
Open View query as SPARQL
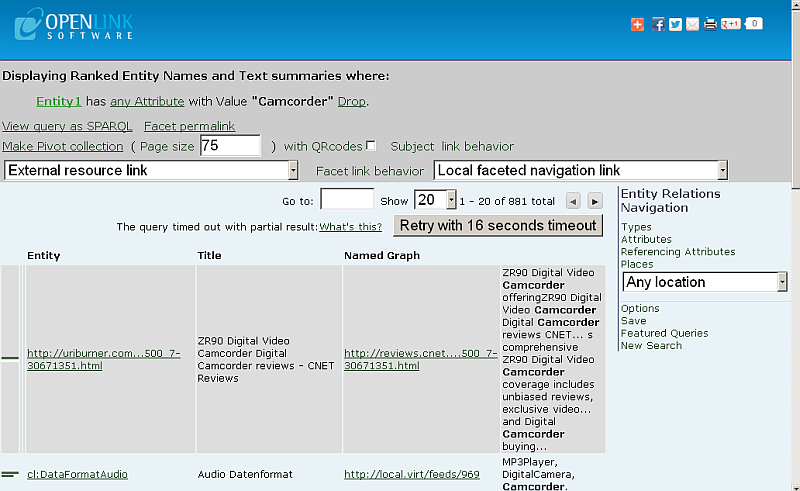pyautogui.click(x=67, y=126)
